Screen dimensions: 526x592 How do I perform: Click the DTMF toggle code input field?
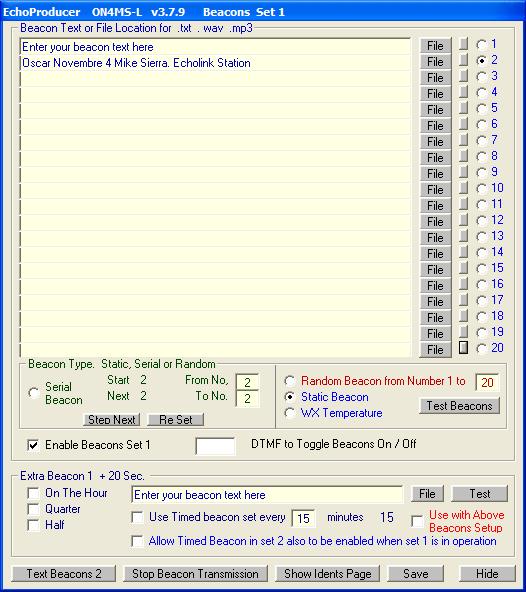215,446
